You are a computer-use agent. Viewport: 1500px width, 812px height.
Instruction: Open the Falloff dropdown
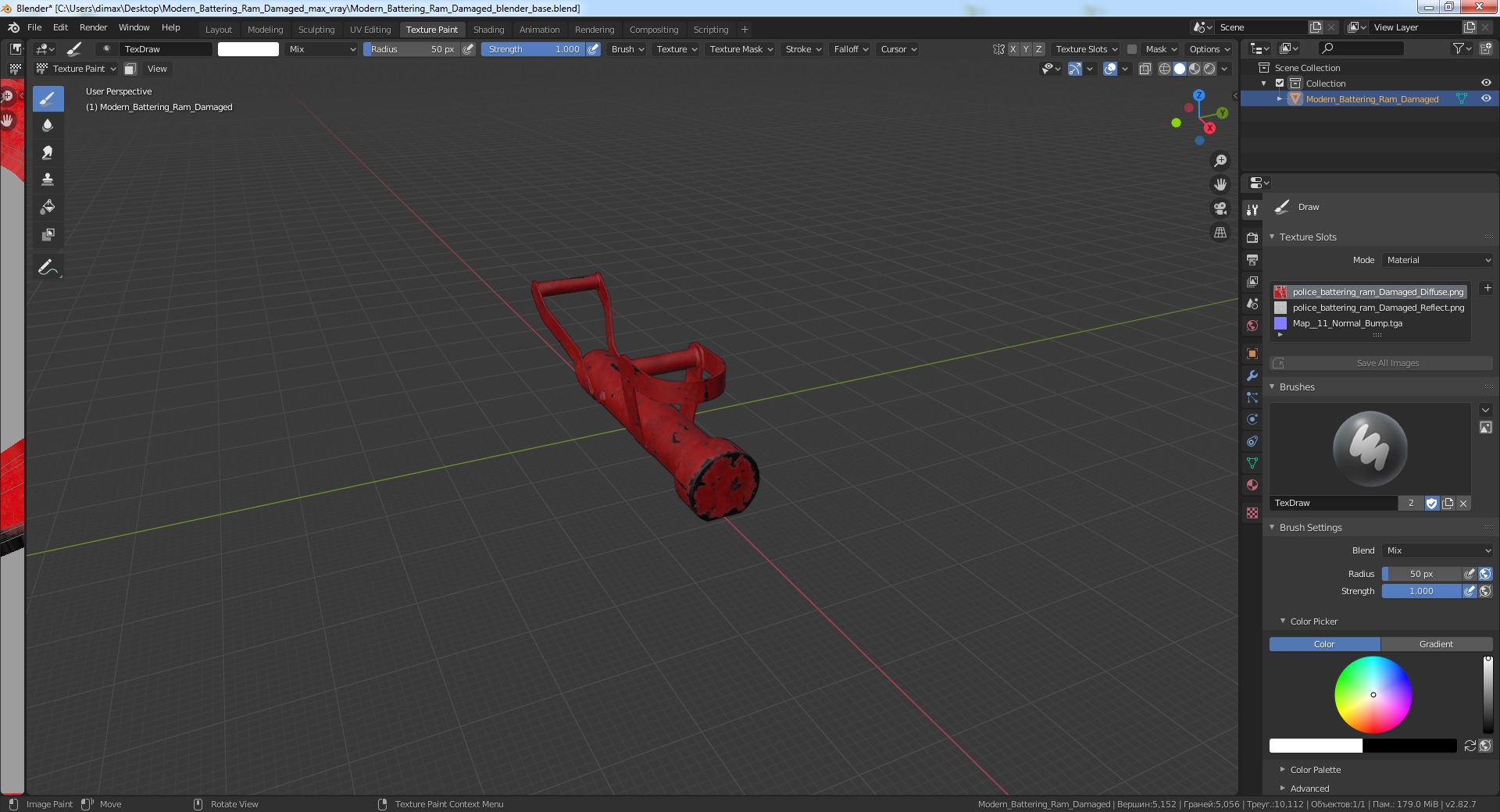pyautogui.click(x=851, y=49)
